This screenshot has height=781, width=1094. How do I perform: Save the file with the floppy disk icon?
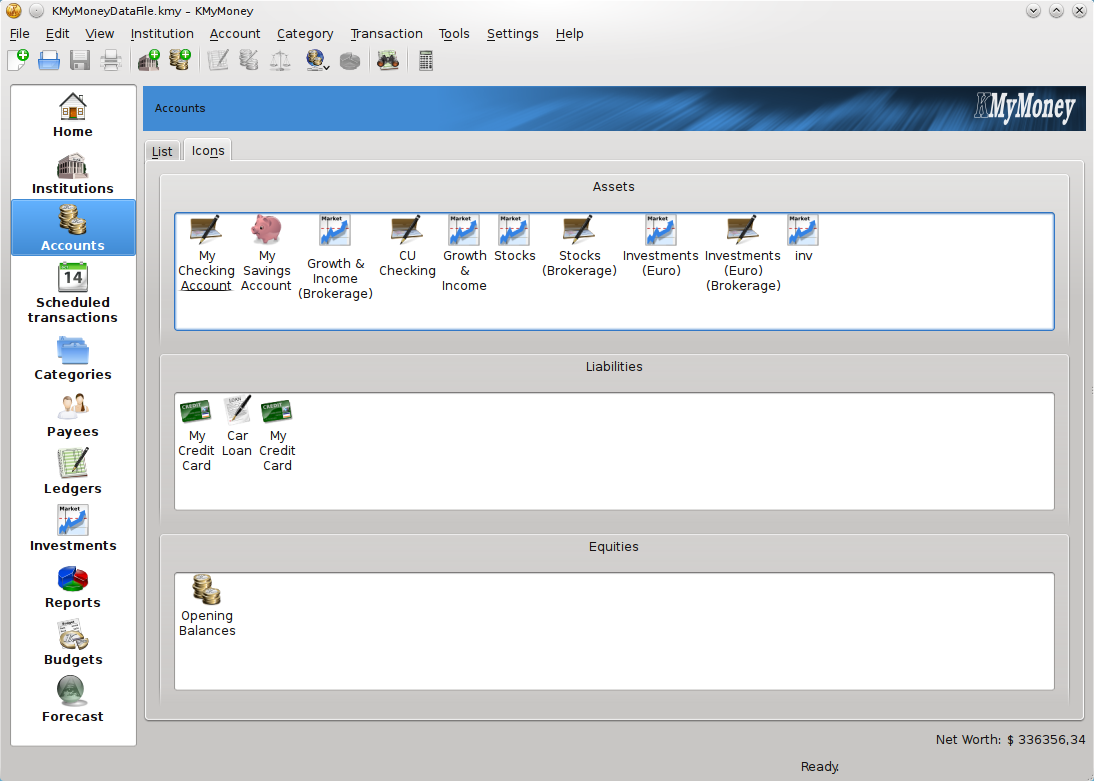tap(80, 61)
